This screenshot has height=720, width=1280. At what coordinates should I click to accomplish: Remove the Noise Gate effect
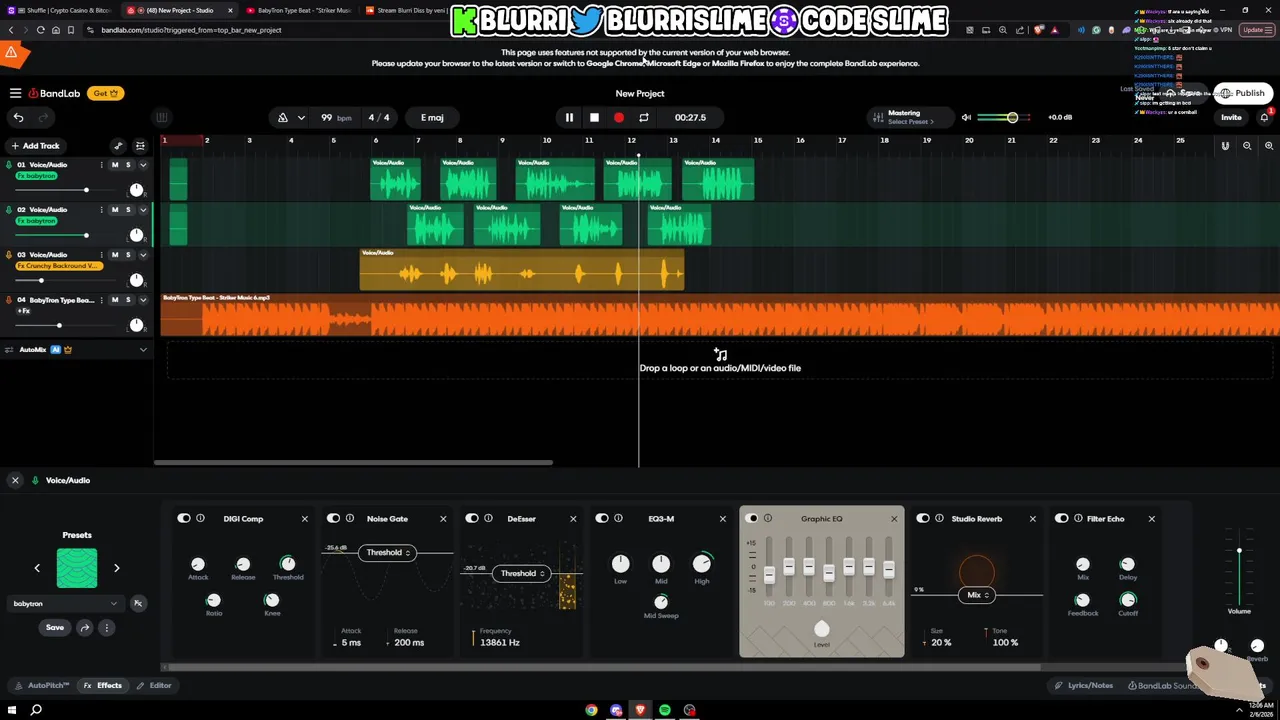pyautogui.click(x=443, y=519)
